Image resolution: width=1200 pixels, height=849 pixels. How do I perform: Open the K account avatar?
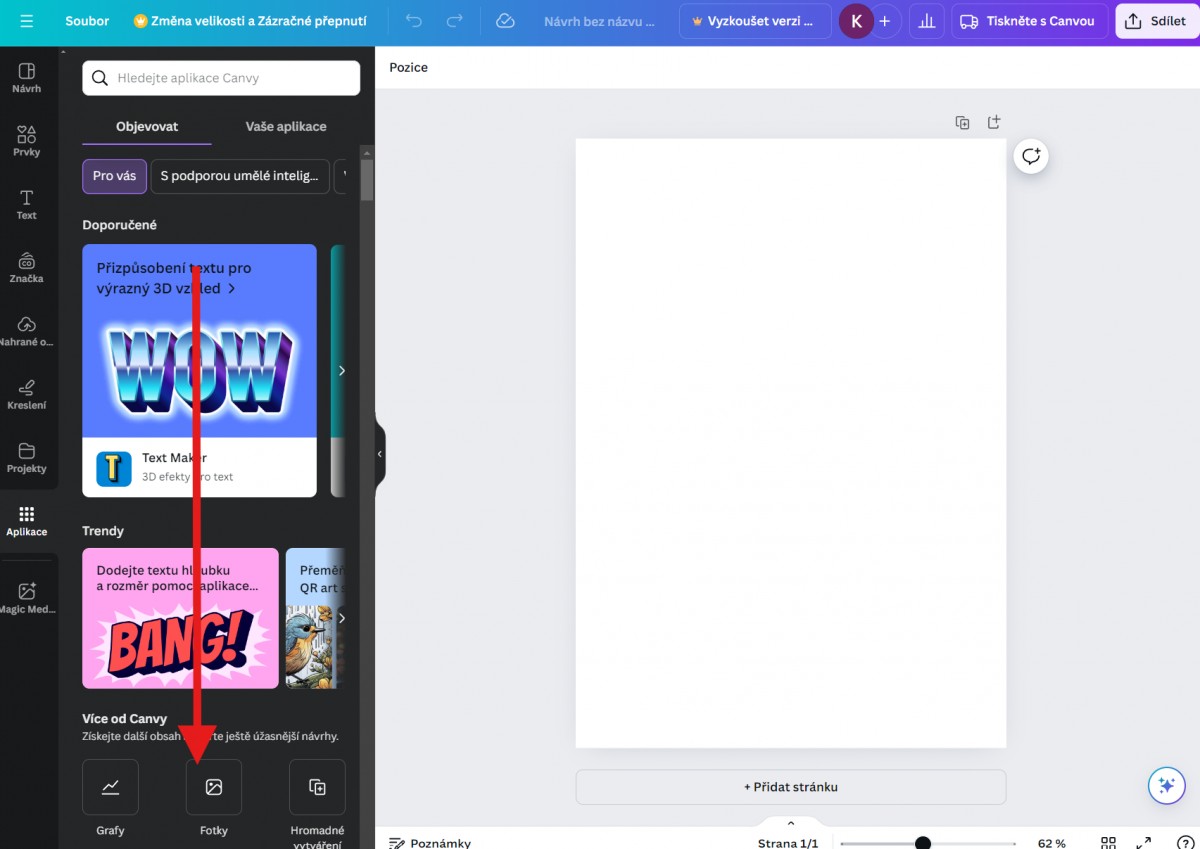click(x=856, y=21)
